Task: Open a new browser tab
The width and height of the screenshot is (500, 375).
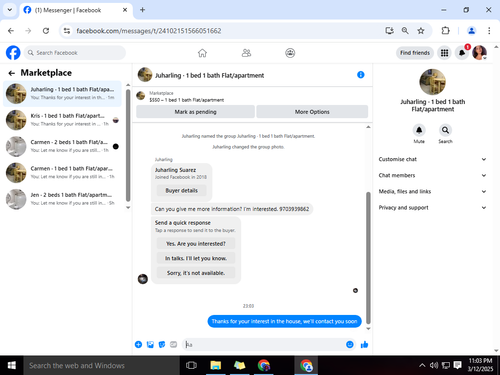Action: (x=142, y=10)
